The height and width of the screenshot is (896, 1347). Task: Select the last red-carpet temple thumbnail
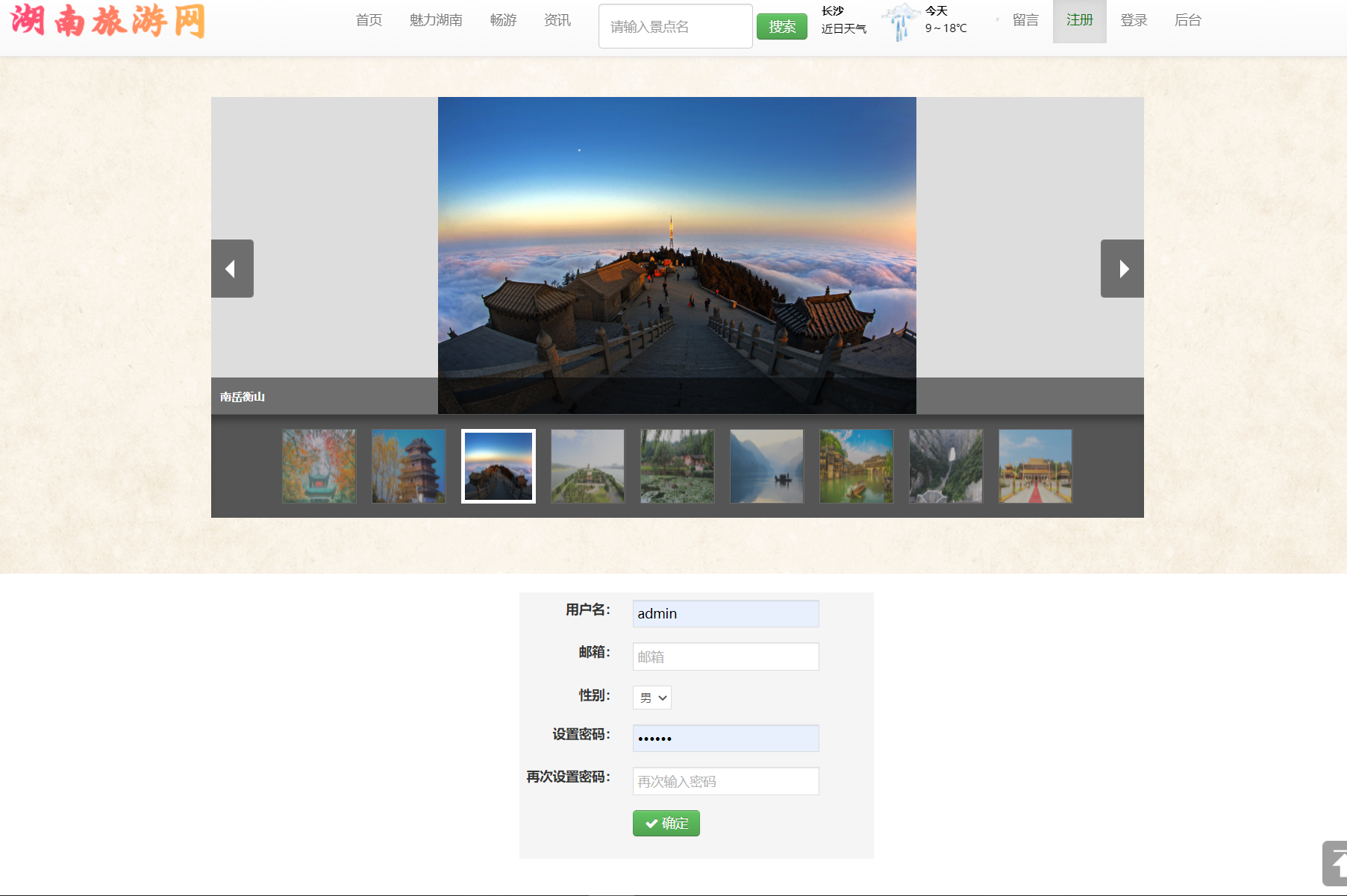click(x=1035, y=466)
